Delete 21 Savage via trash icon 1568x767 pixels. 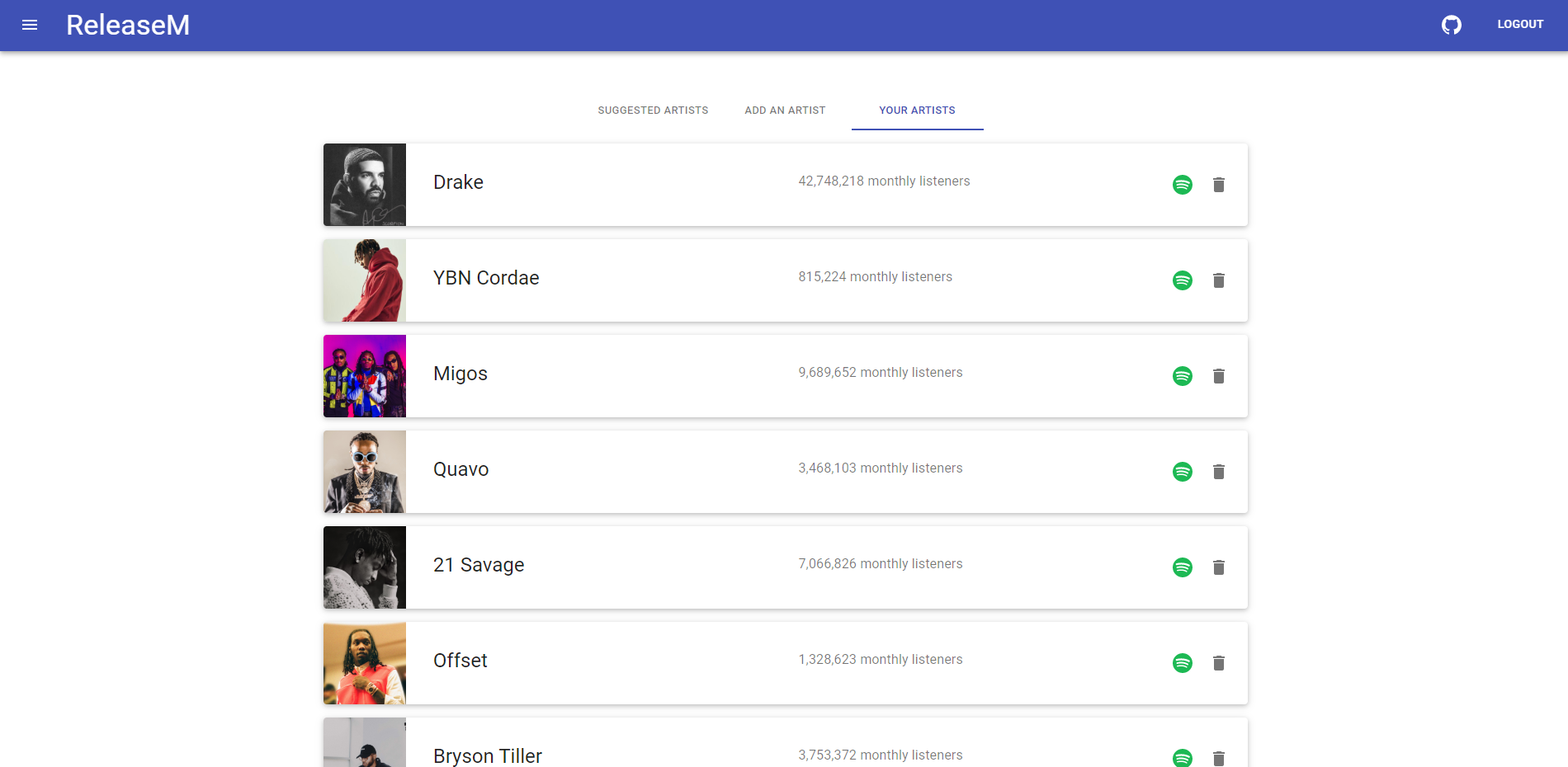(x=1219, y=567)
